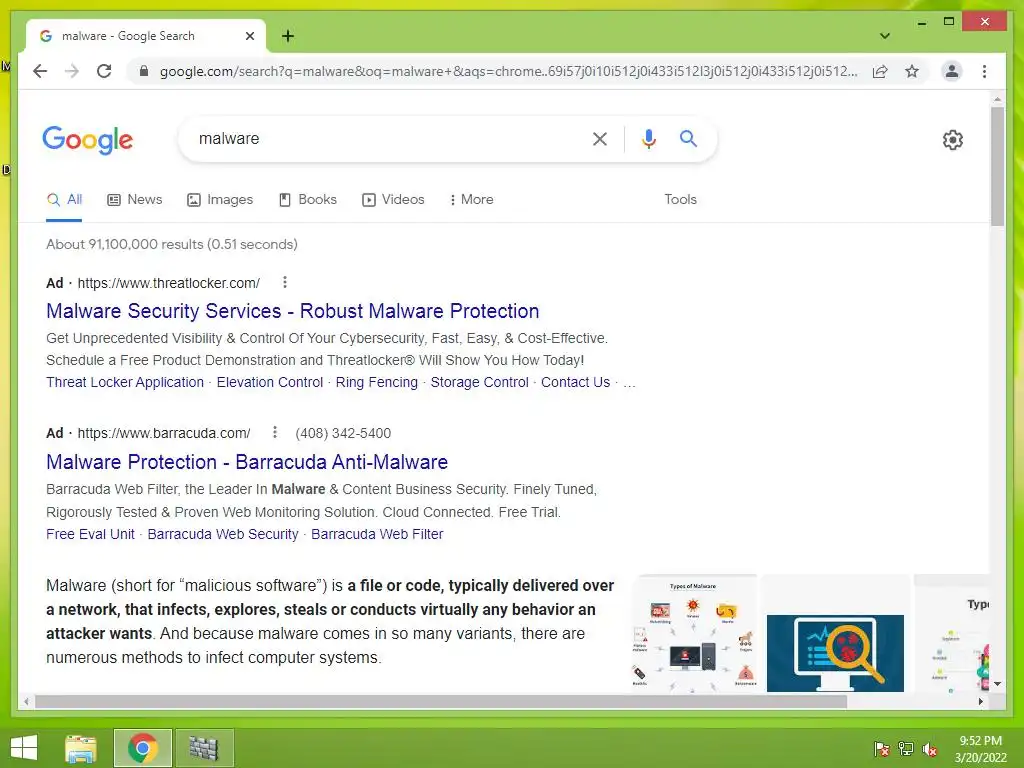Click the muted volume tray icon
The width and height of the screenshot is (1024, 768).
pos(930,748)
